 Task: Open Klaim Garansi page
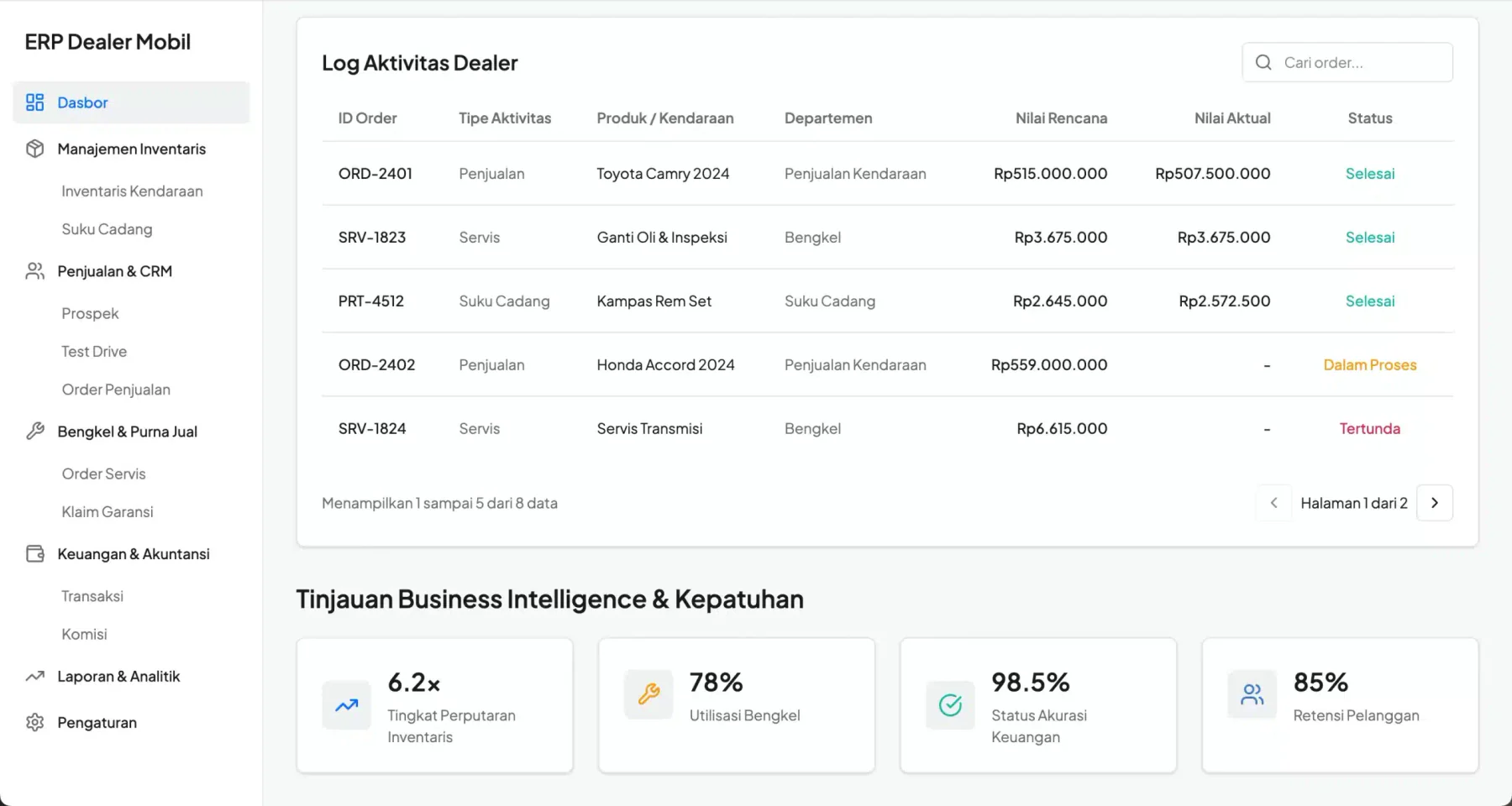pyautogui.click(x=108, y=512)
